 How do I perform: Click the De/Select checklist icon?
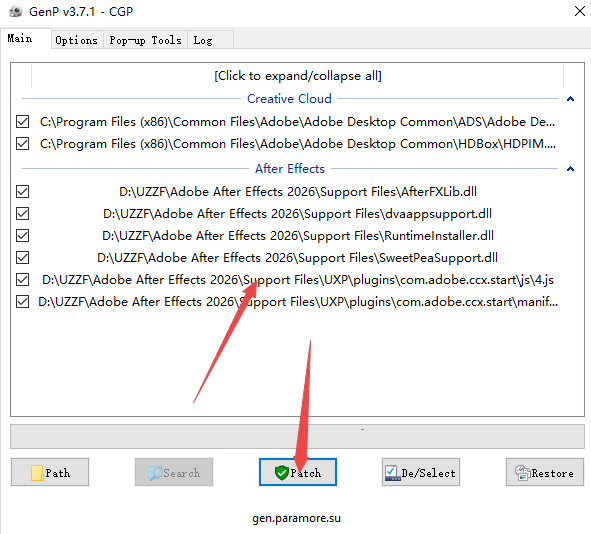click(392, 473)
